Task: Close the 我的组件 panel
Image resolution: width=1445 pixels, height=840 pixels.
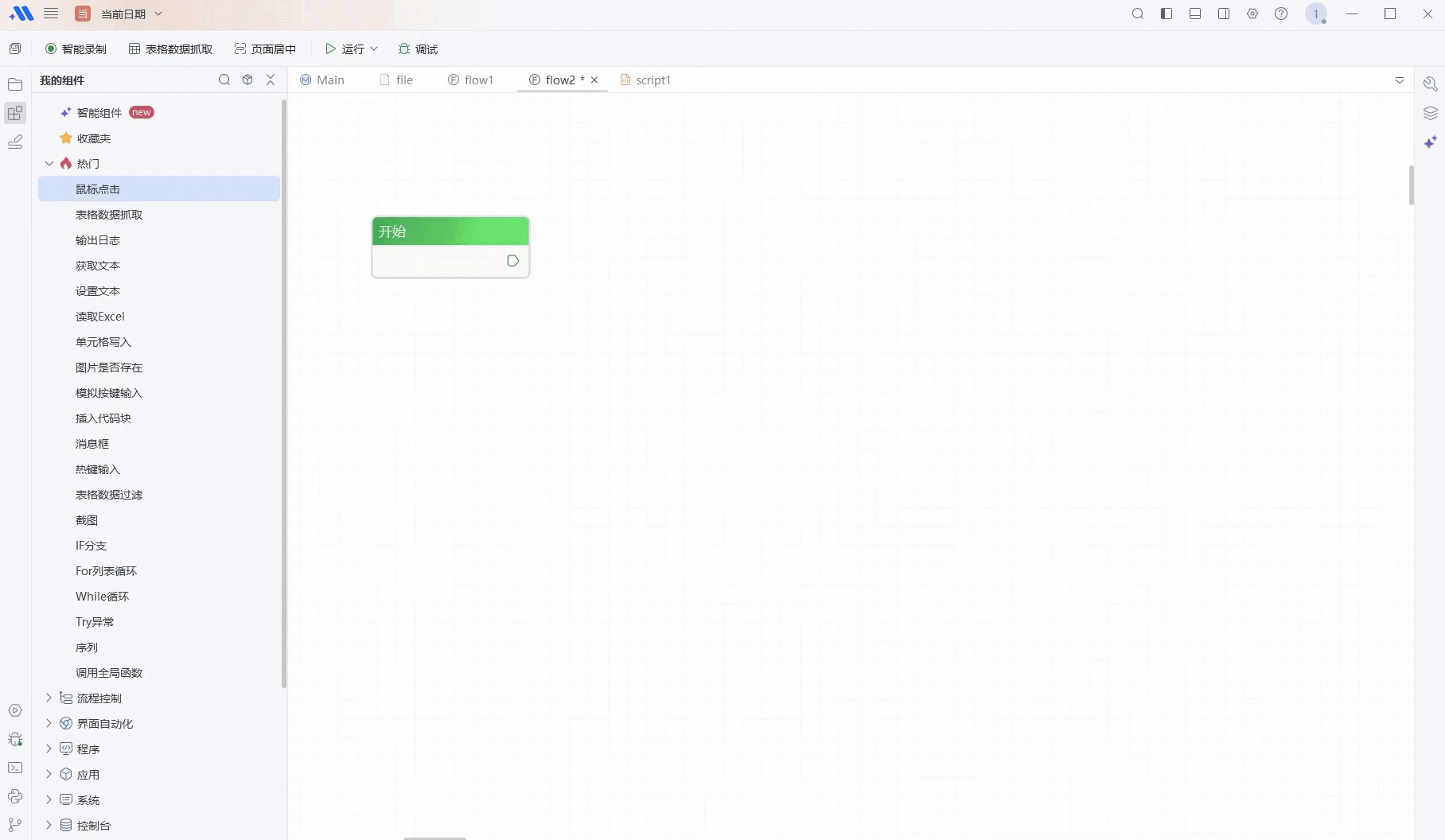Action: pos(271,80)
